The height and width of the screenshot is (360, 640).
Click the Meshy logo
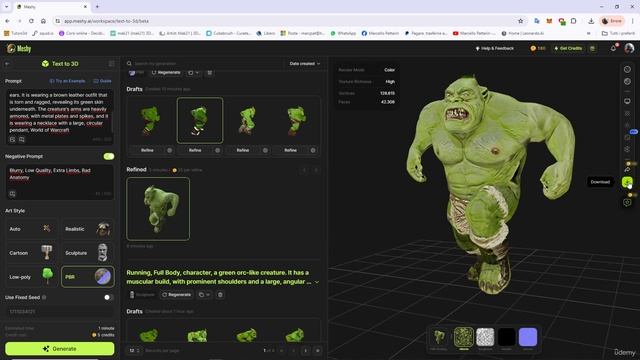[x=19, y=49]
